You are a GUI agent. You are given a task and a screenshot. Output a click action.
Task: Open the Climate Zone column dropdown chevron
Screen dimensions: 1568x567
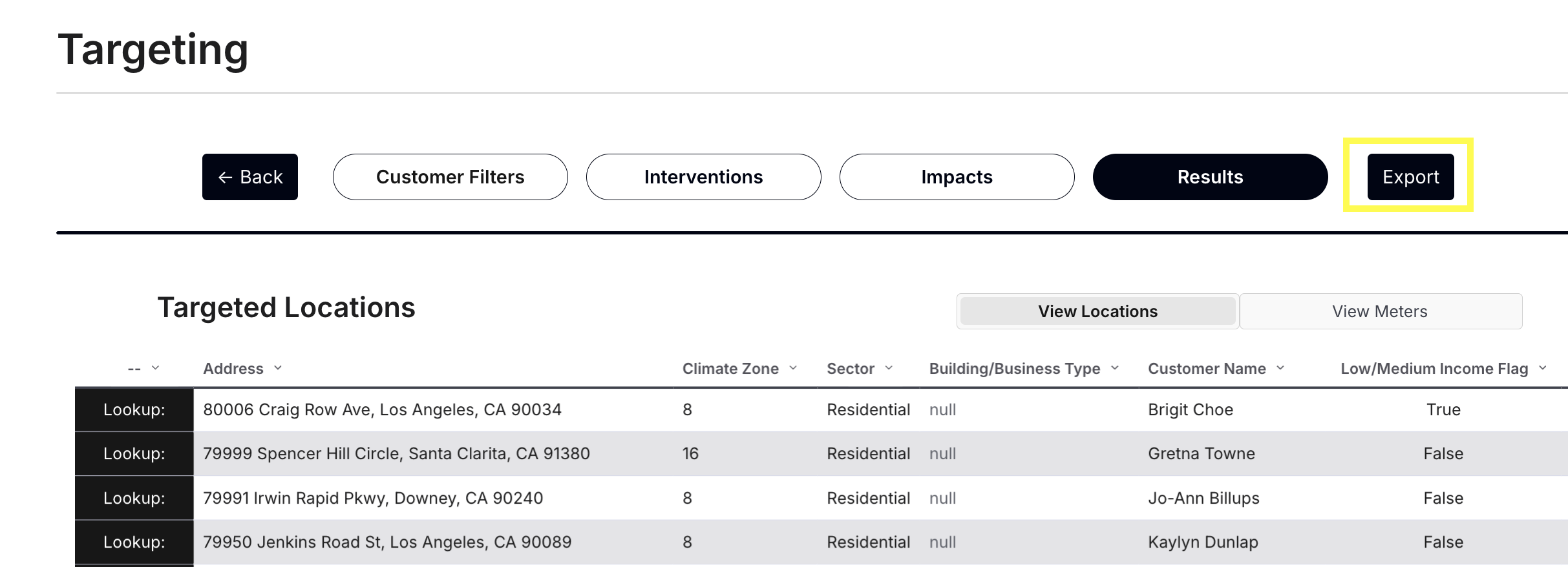[x=793, y=368]
